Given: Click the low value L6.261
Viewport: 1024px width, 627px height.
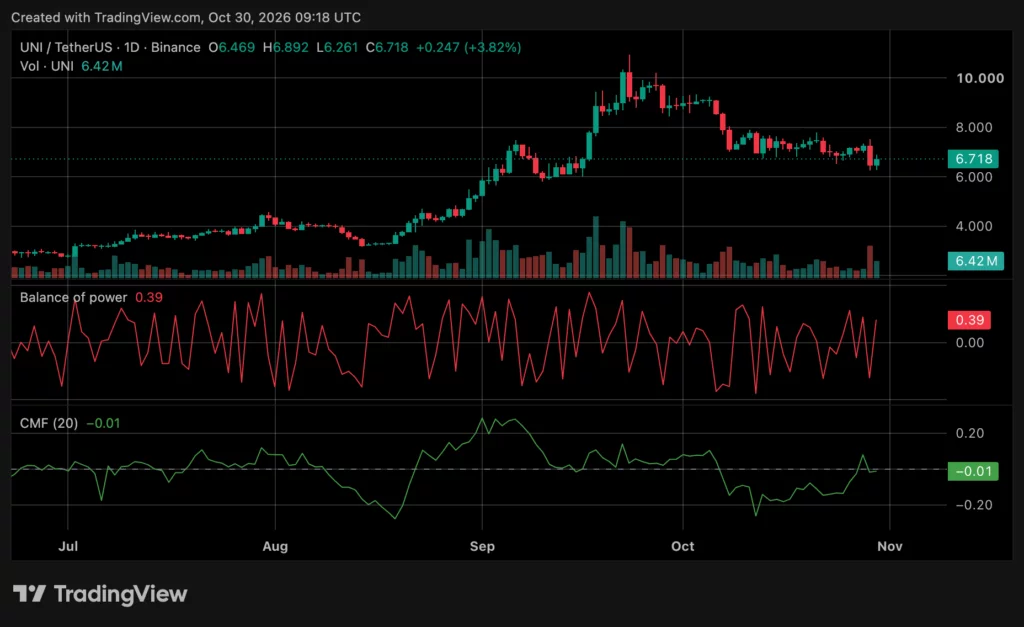Looking at the screenshot, I should [x=337, y=48].
